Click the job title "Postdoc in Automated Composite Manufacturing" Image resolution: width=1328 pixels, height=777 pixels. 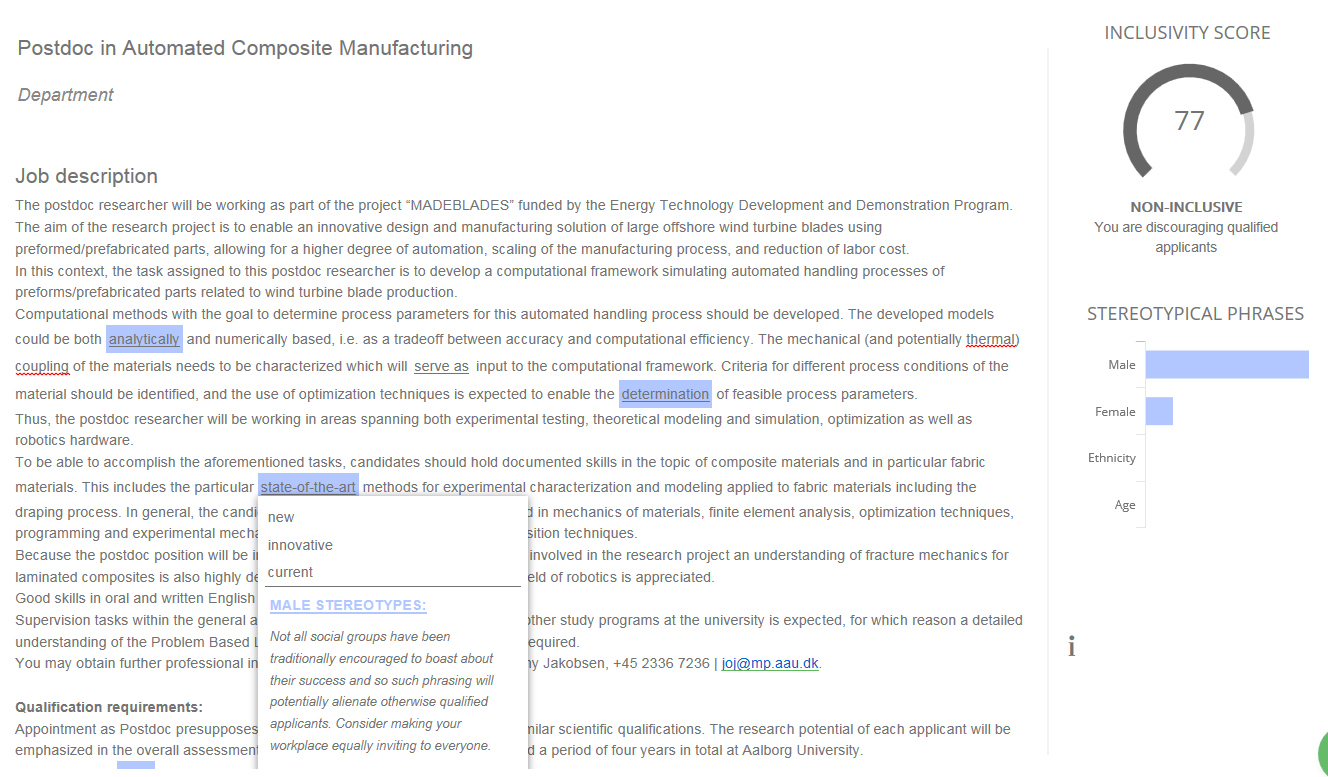[245, 48]
